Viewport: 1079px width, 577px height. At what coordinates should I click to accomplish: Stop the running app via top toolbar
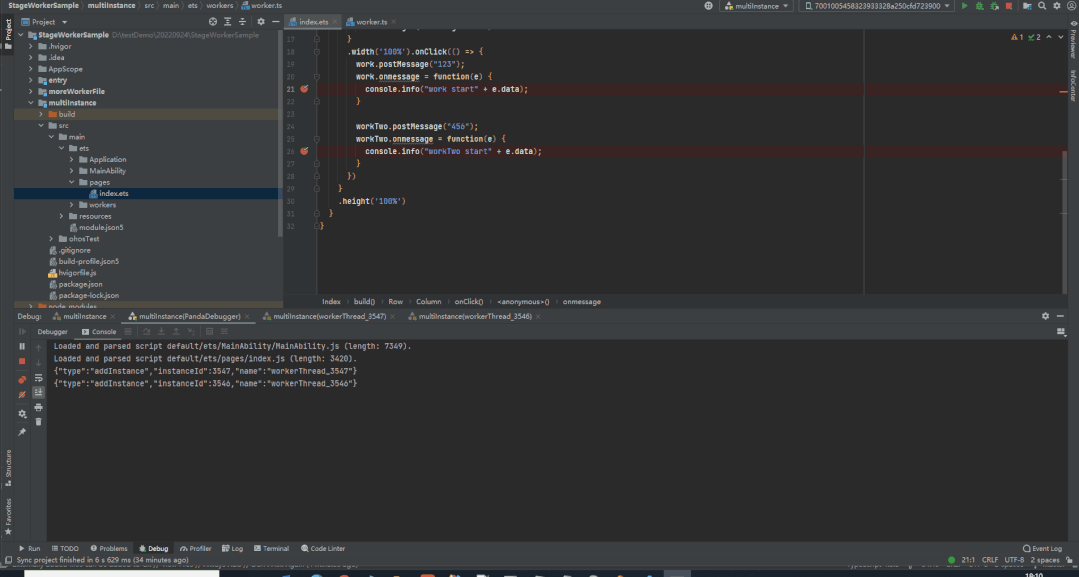1009,6
